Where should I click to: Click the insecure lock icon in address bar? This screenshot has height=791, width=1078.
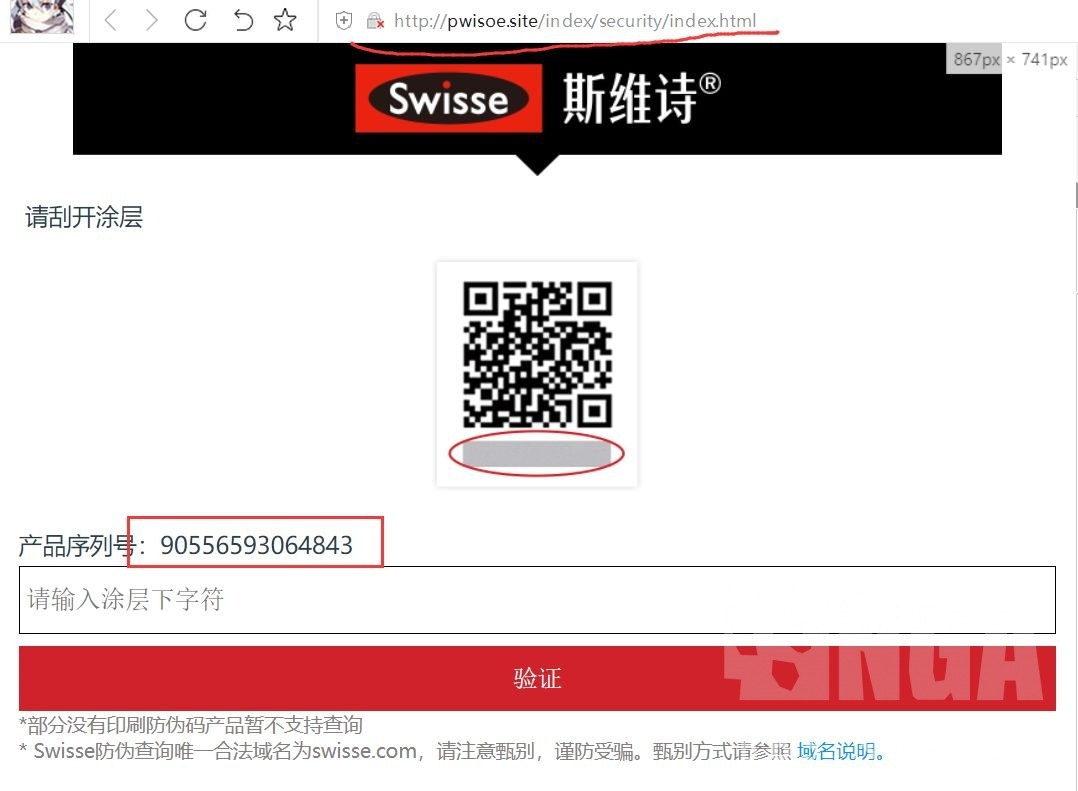click(x=375, y=21)
